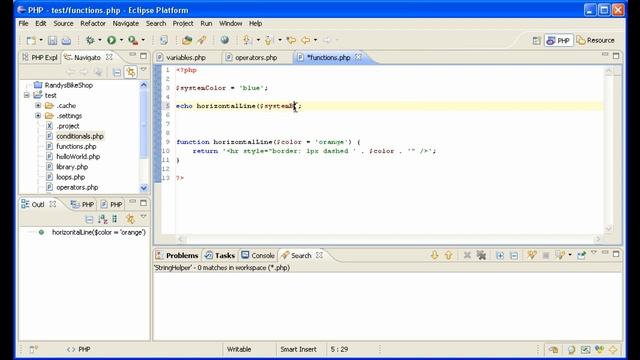
Task: Show next match in Search view
Action: coord(434,256)
